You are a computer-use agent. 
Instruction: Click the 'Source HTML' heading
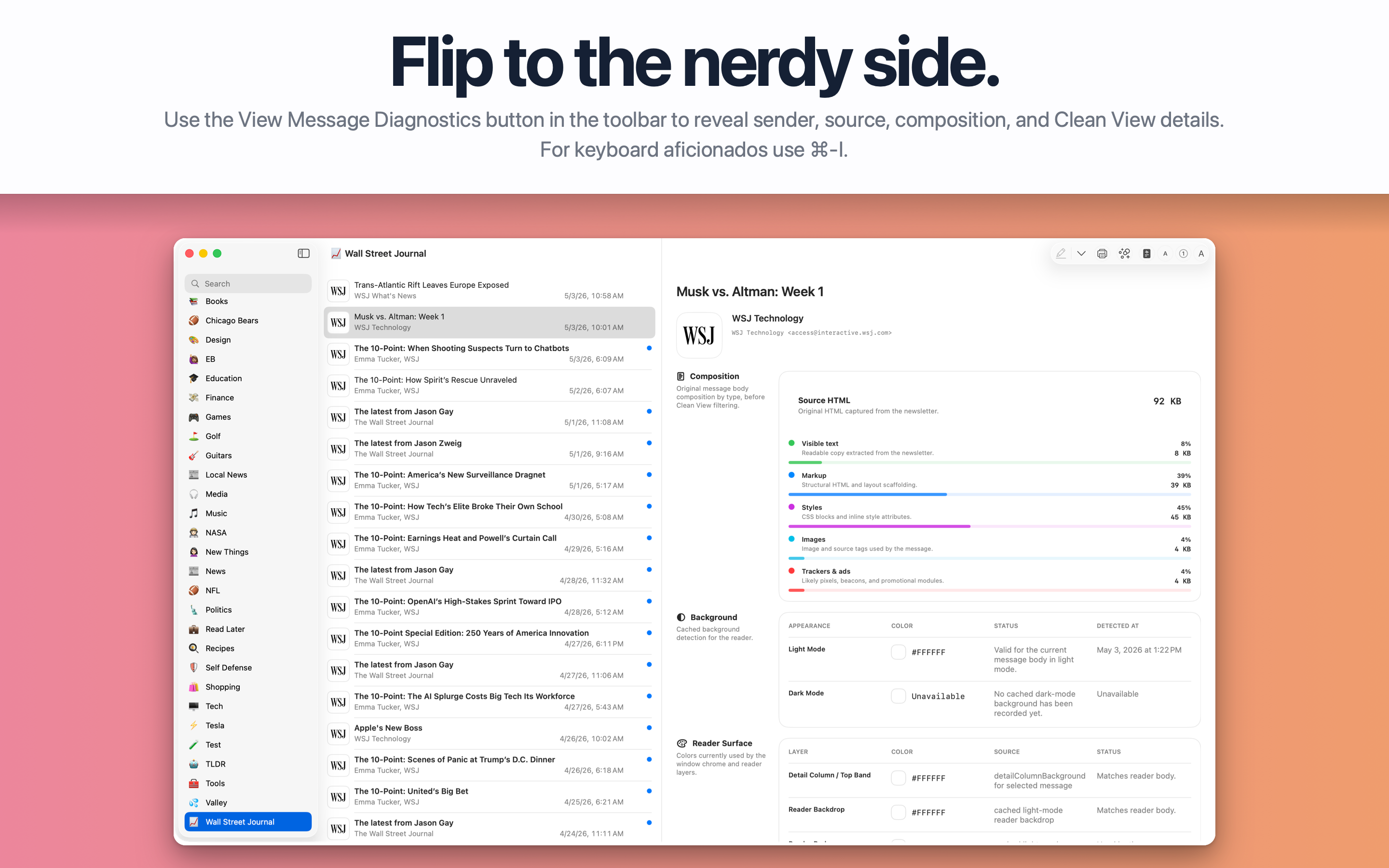point(824,400)
